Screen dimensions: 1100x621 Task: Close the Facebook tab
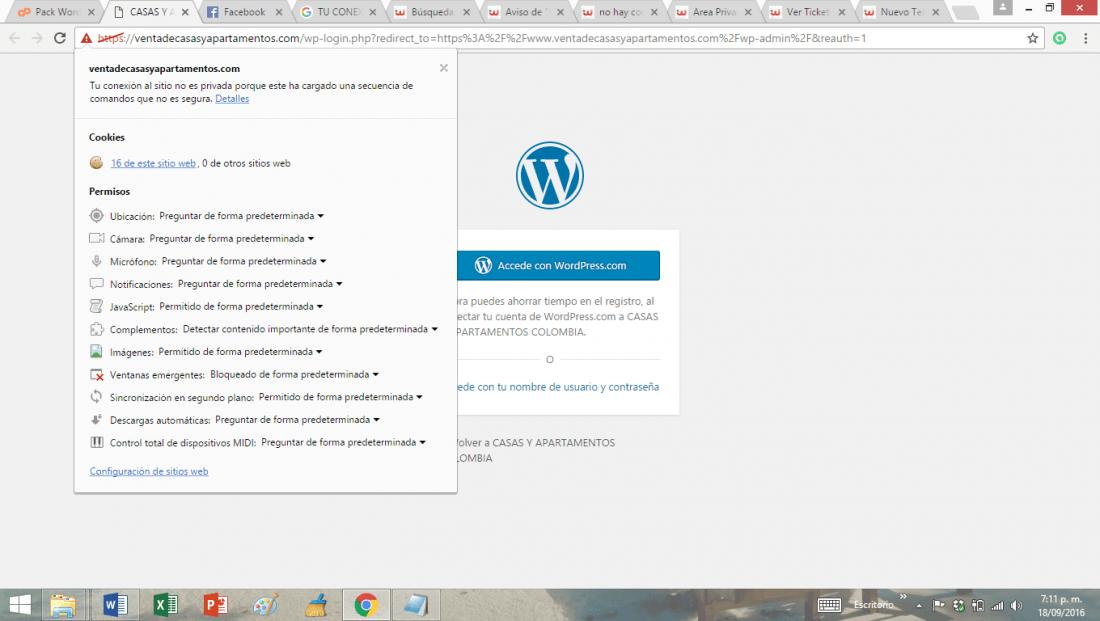pyautogui.click(x=279, y=12)
